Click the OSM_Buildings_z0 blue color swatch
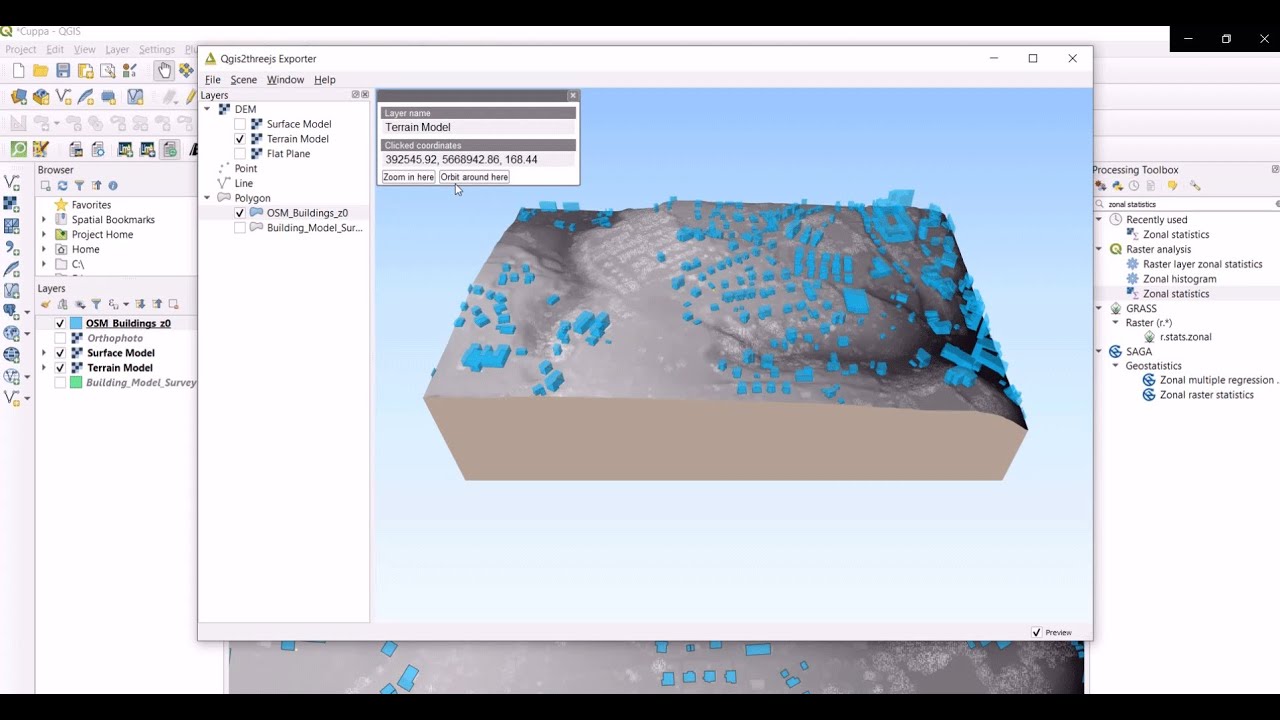Viewport: 1280px width, 720px height. coord(76,323)
